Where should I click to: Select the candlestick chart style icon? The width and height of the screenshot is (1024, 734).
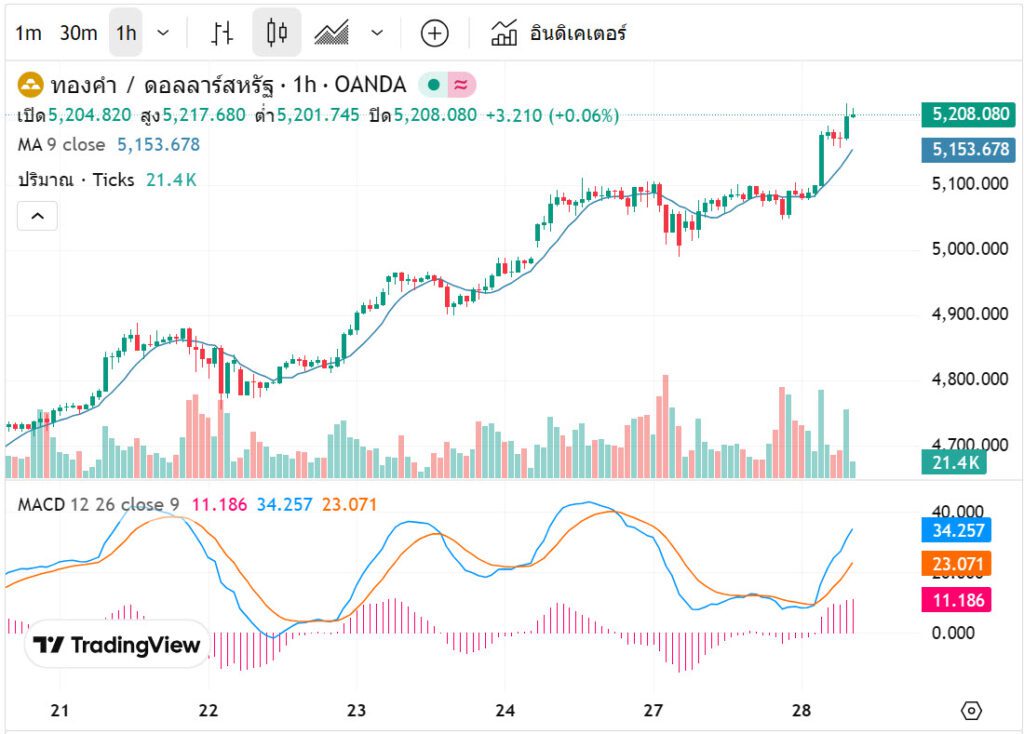[277, 33]
